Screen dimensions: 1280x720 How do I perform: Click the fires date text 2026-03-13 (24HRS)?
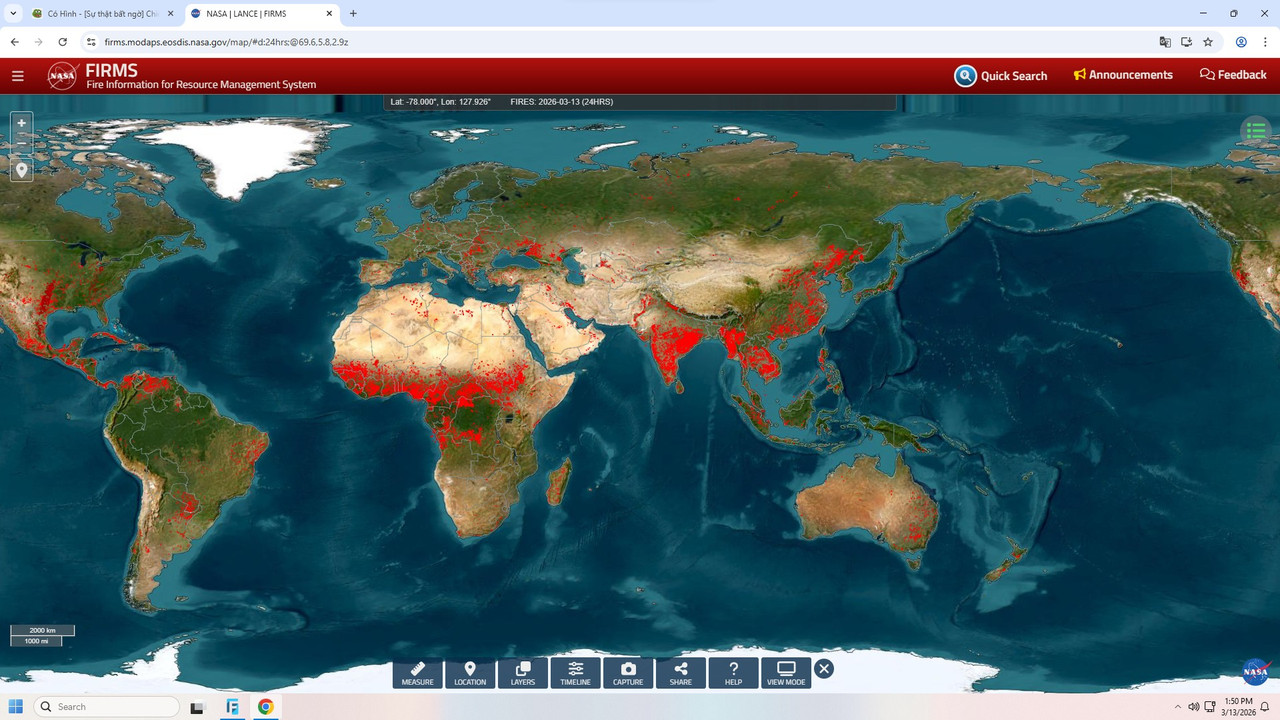561,102
